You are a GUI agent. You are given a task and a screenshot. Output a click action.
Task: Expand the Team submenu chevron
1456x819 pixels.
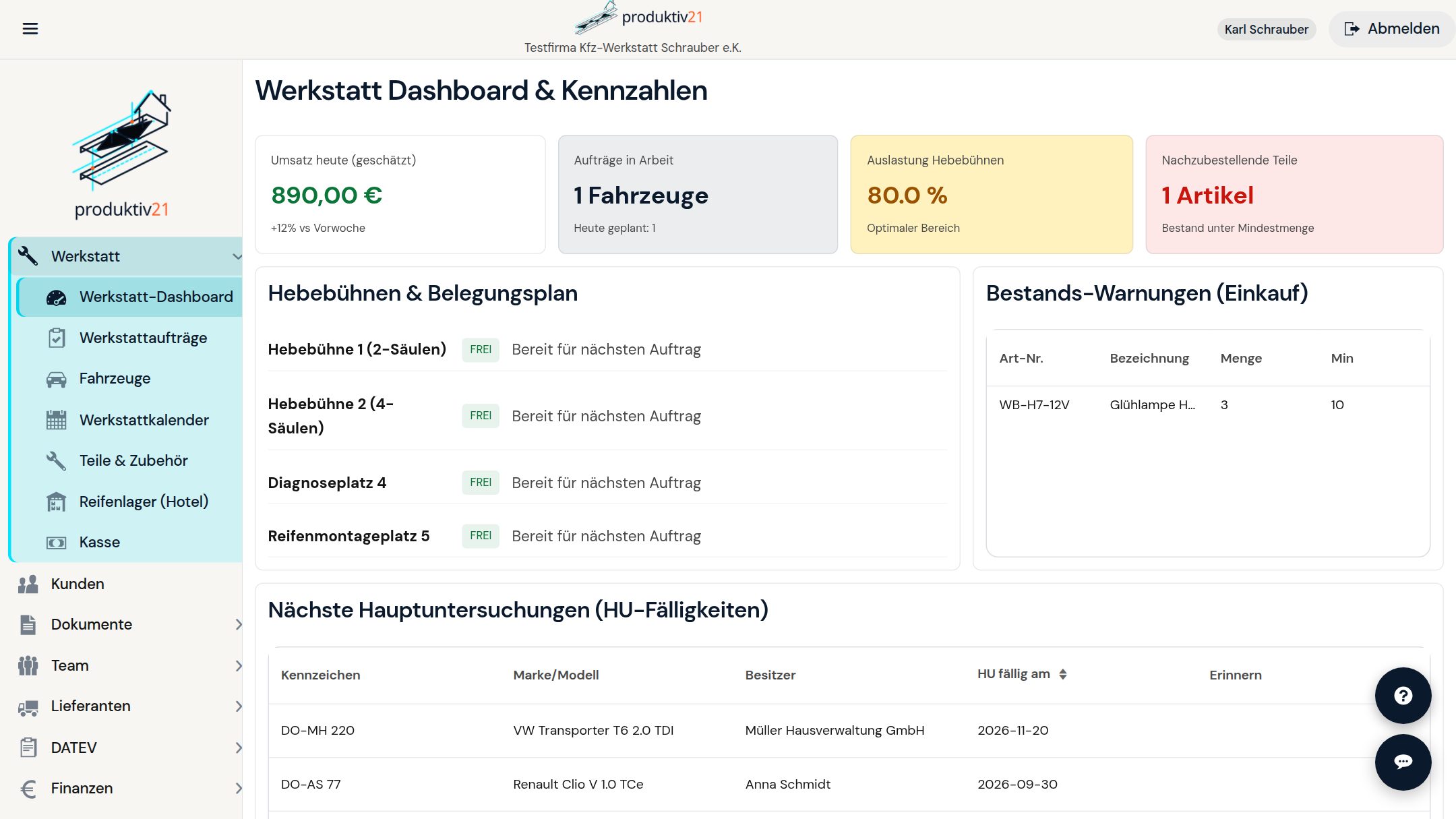(x=239, y=666)
